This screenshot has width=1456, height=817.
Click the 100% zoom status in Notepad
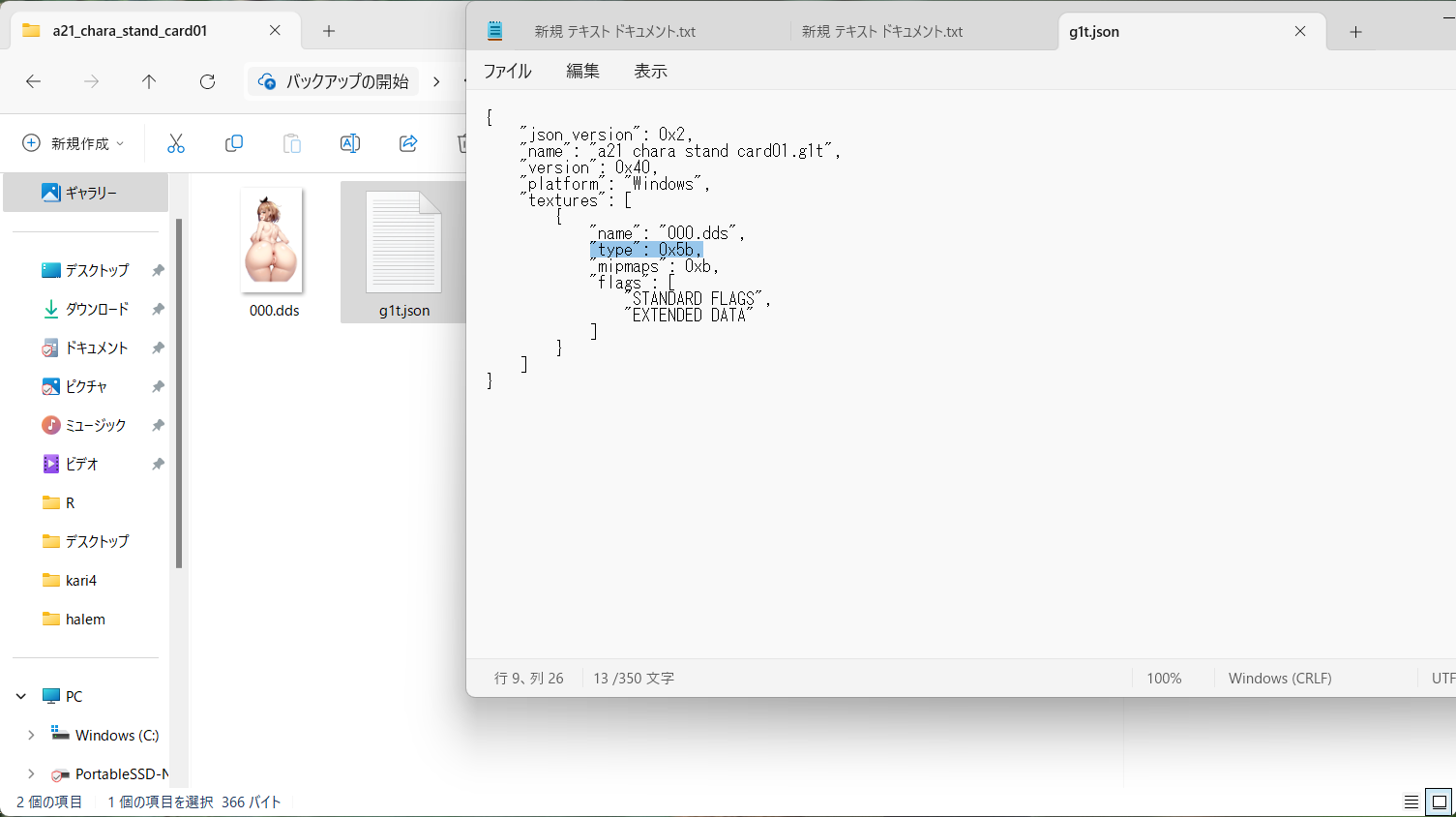1164,678
